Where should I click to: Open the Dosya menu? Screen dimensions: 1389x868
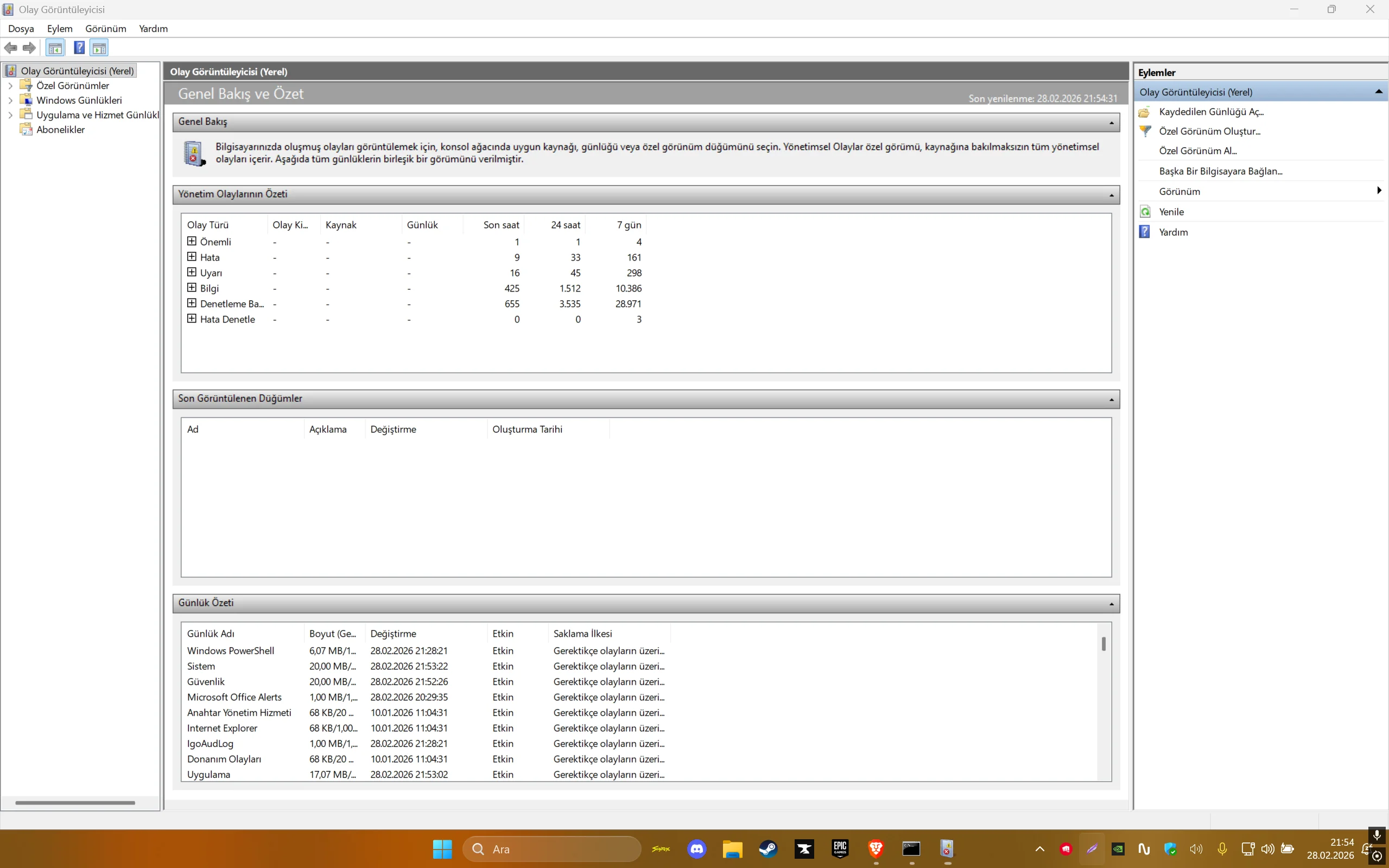(21, 29)
